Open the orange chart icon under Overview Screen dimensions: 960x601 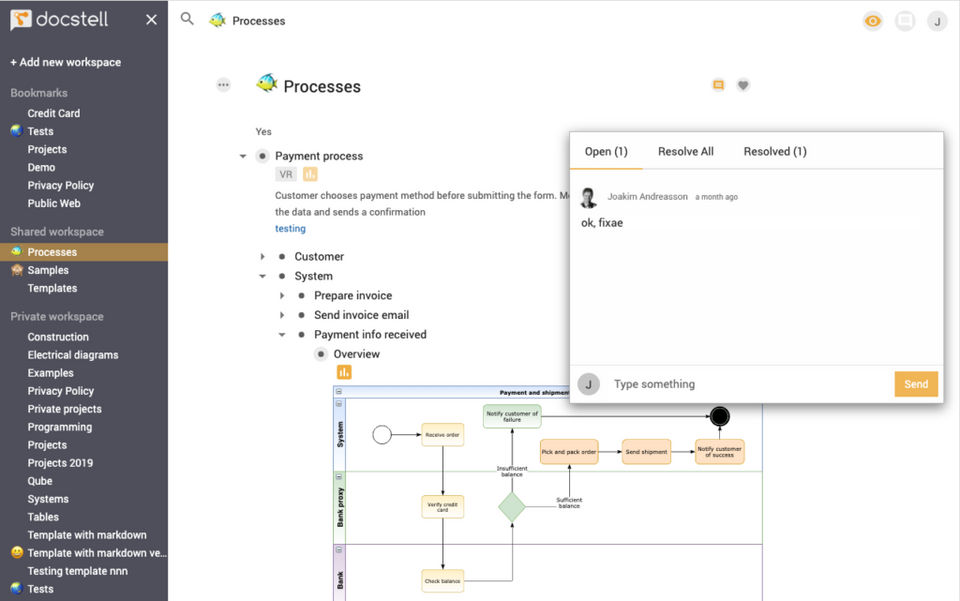344,372
